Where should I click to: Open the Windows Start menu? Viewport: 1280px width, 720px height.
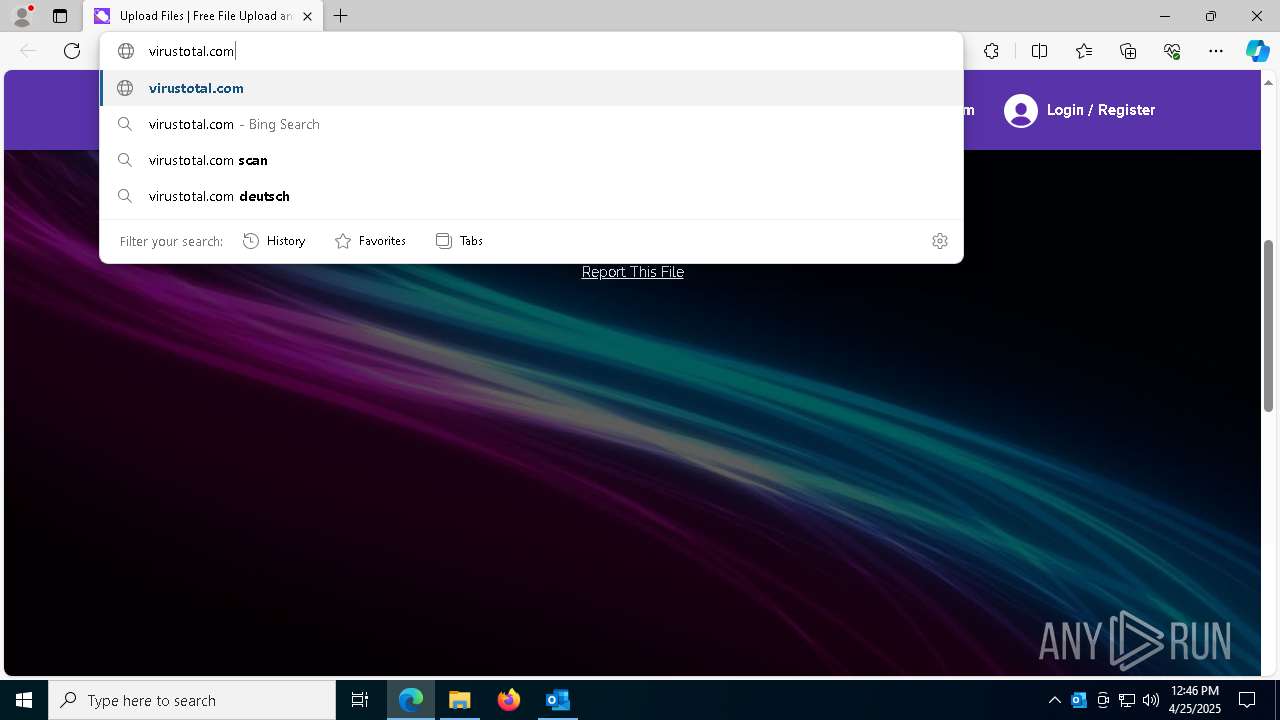[x=24, y=700]
